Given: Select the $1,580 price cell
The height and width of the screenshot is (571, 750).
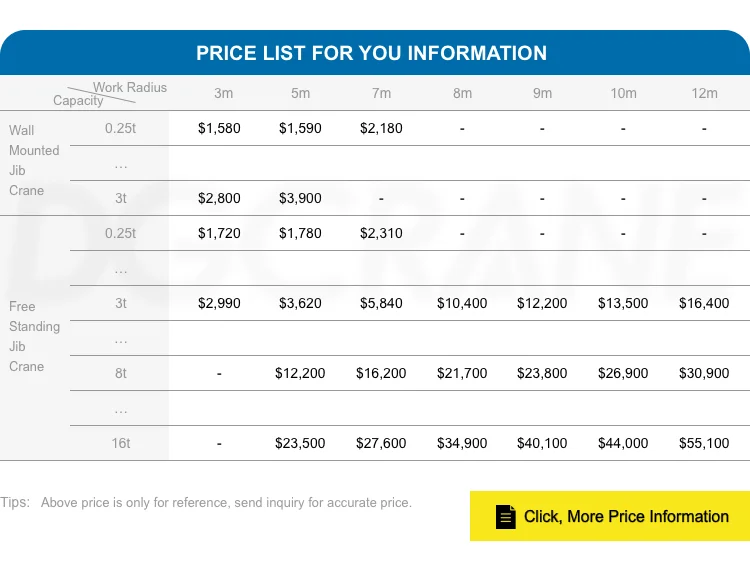Looking at the screenshot, I should pos(219,128).
